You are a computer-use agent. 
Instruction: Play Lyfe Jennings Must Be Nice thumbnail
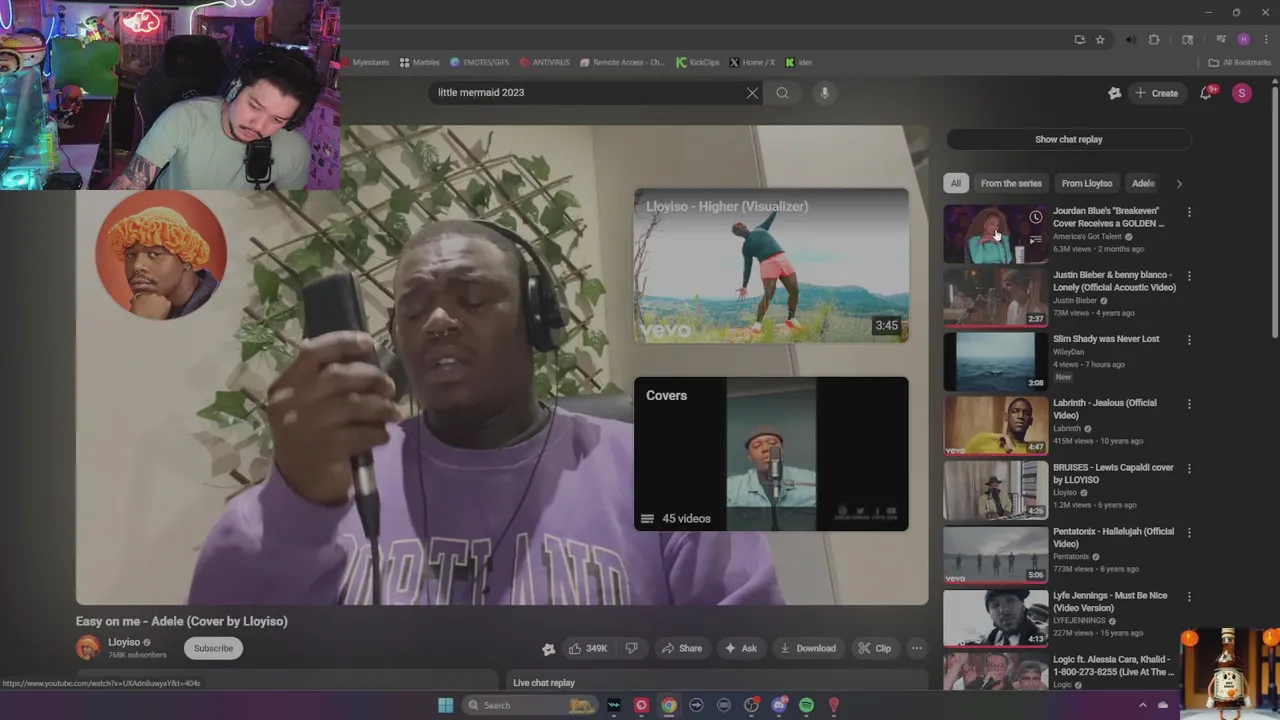click(x=995, y=618)
